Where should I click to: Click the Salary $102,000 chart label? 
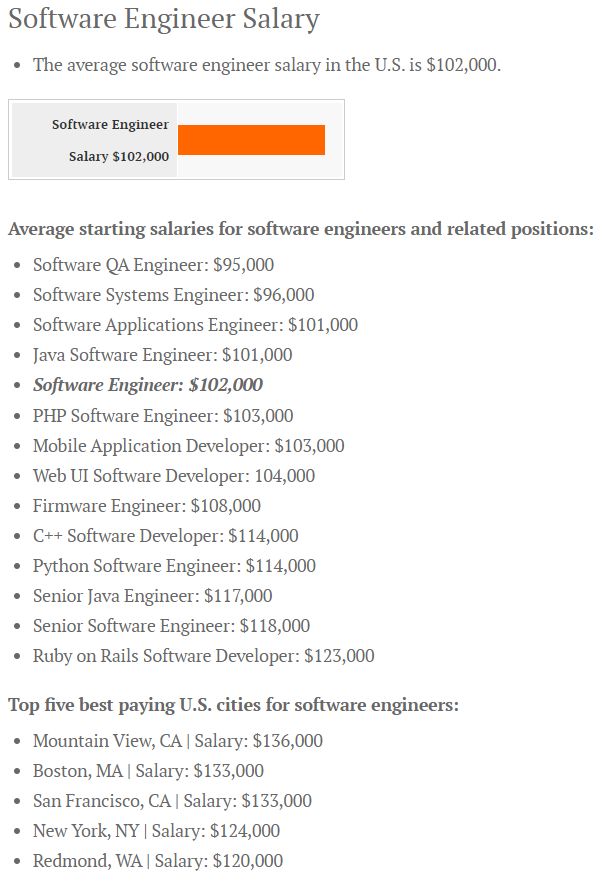[119, 157]
